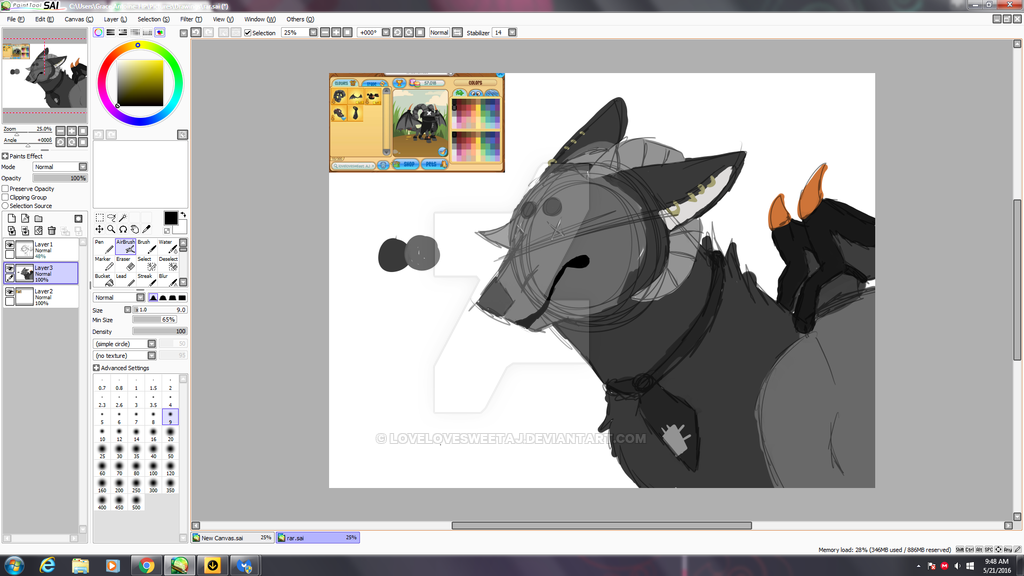Choose the Marker tool
1024x576 pixels.
coord(104,262)
